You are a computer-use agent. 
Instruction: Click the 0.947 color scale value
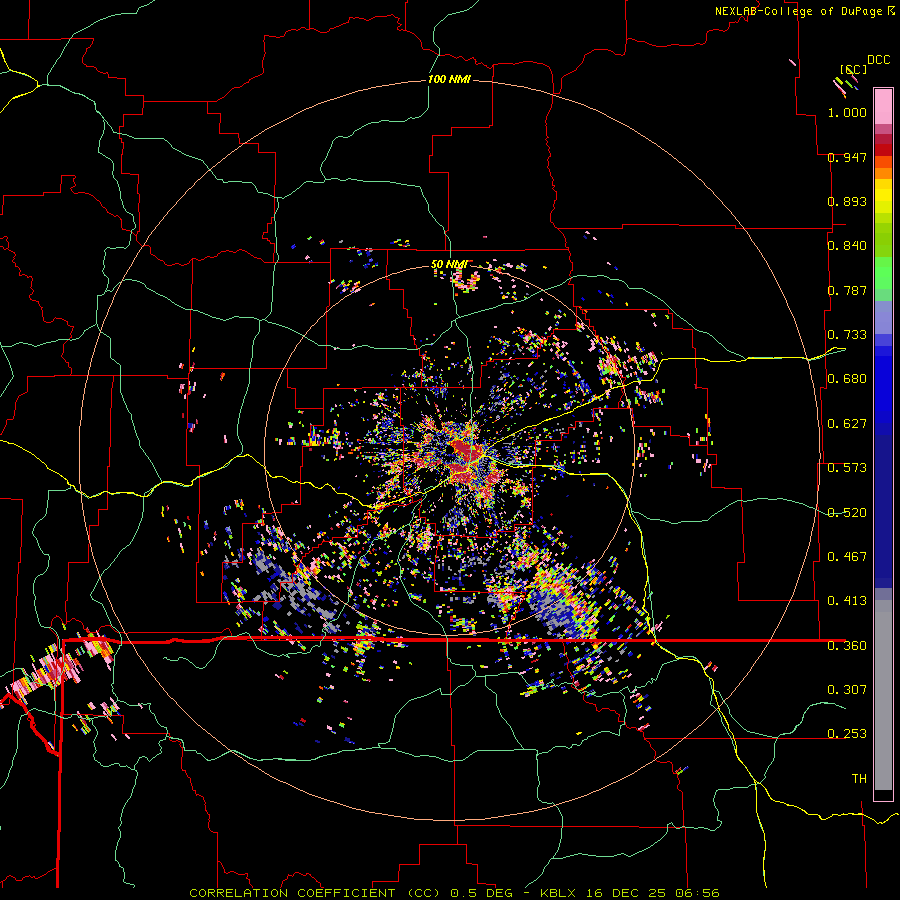click(x=847, y=157)
